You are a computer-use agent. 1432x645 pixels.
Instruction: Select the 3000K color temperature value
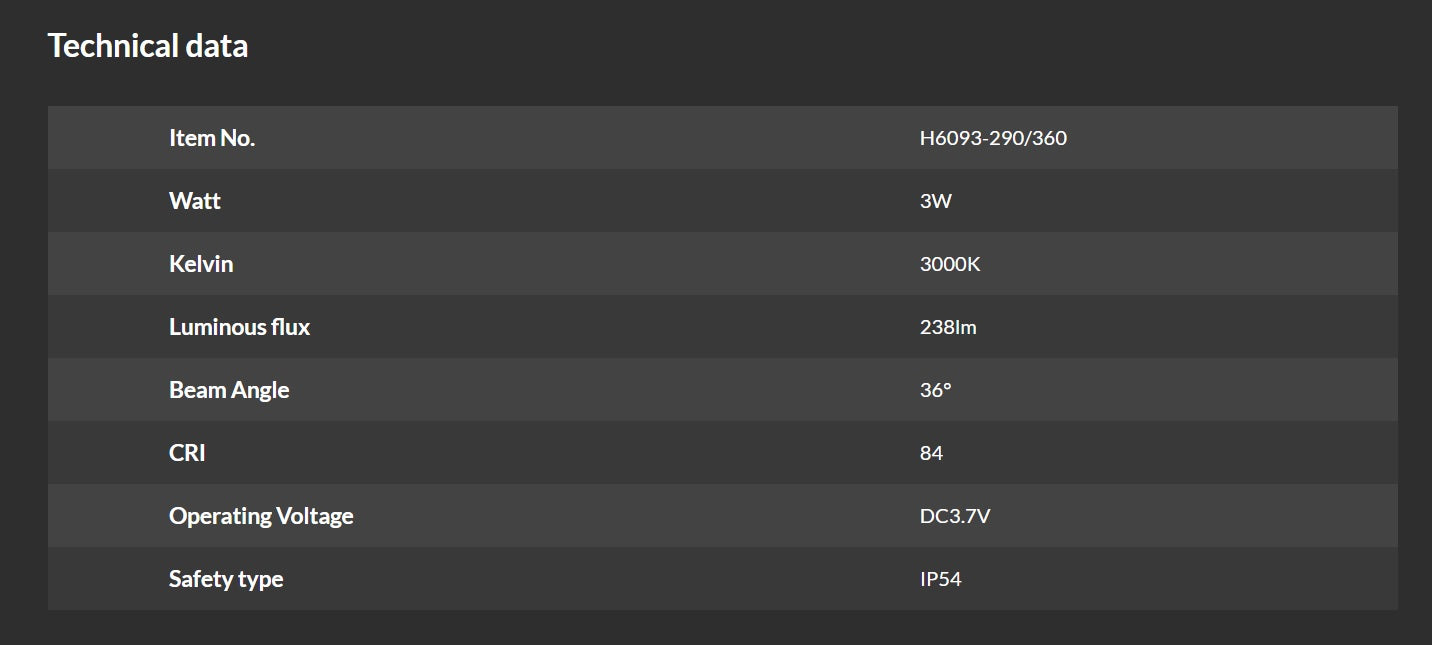(x=950, y=264)
